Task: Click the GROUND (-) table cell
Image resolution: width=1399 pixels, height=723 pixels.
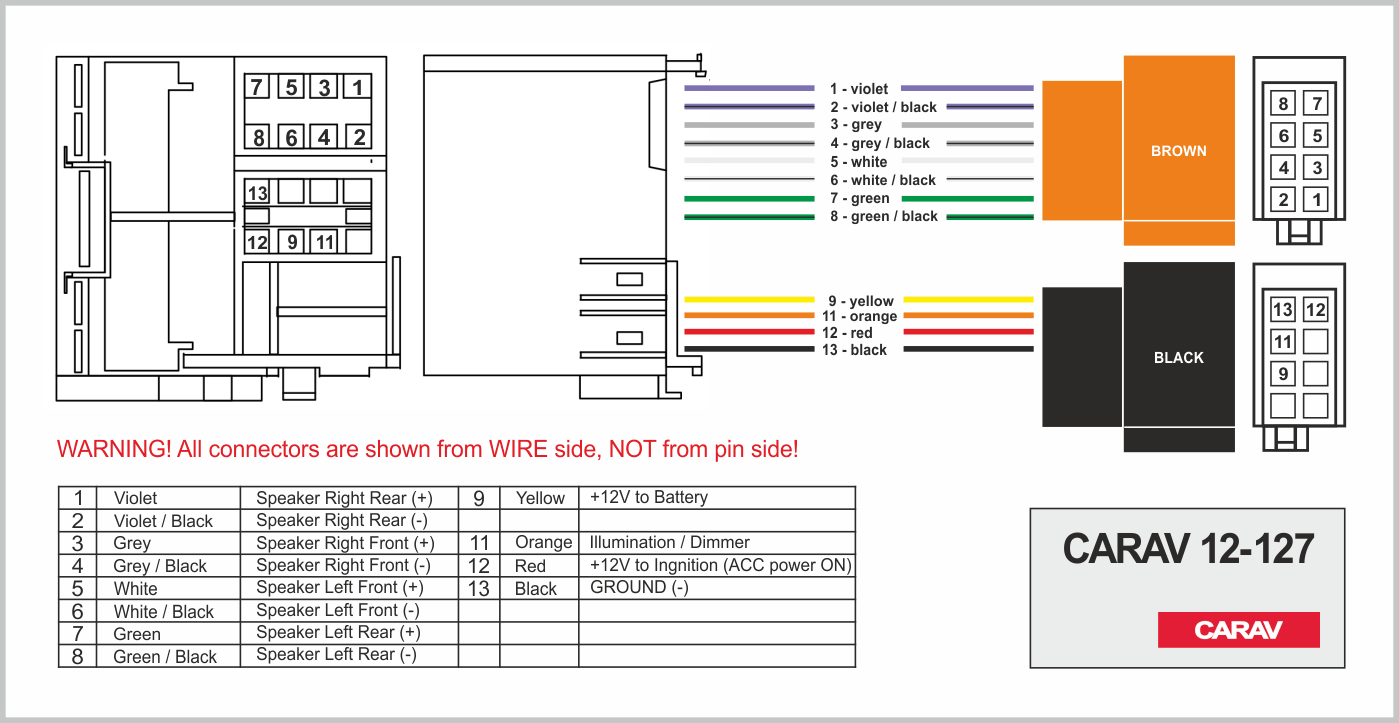Action: (717, 588)
